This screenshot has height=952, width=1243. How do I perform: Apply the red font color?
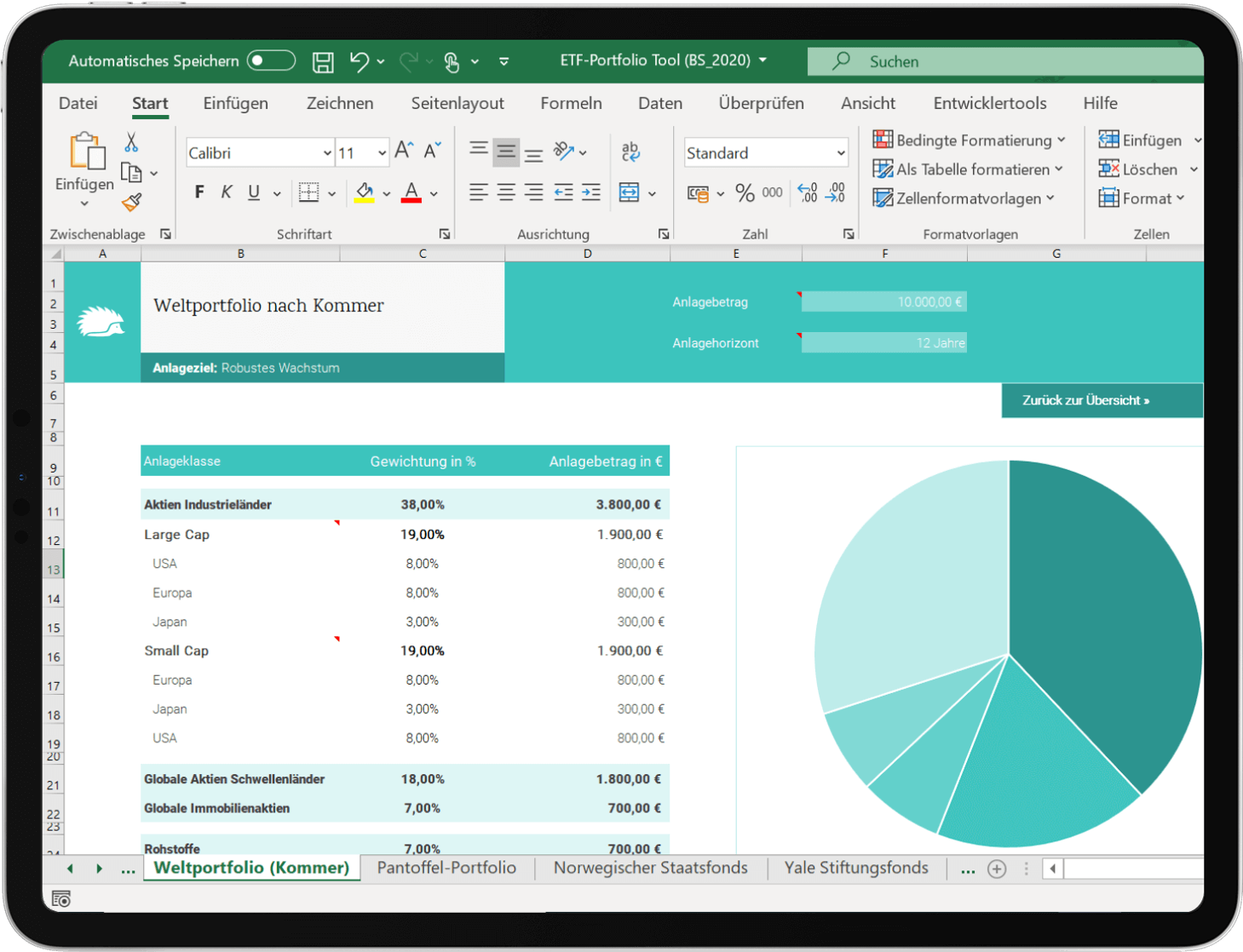click(411, 192)
